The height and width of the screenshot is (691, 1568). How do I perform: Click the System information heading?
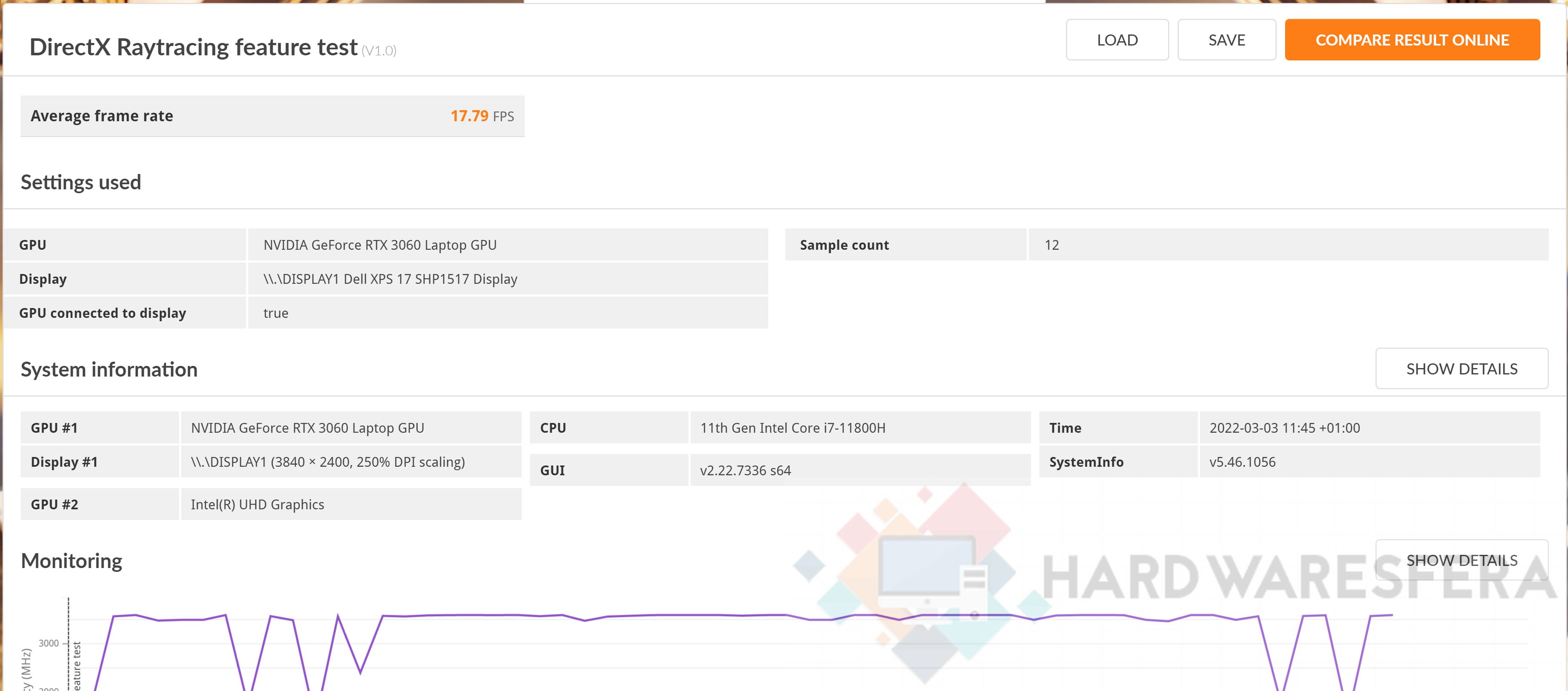point(109,370)
